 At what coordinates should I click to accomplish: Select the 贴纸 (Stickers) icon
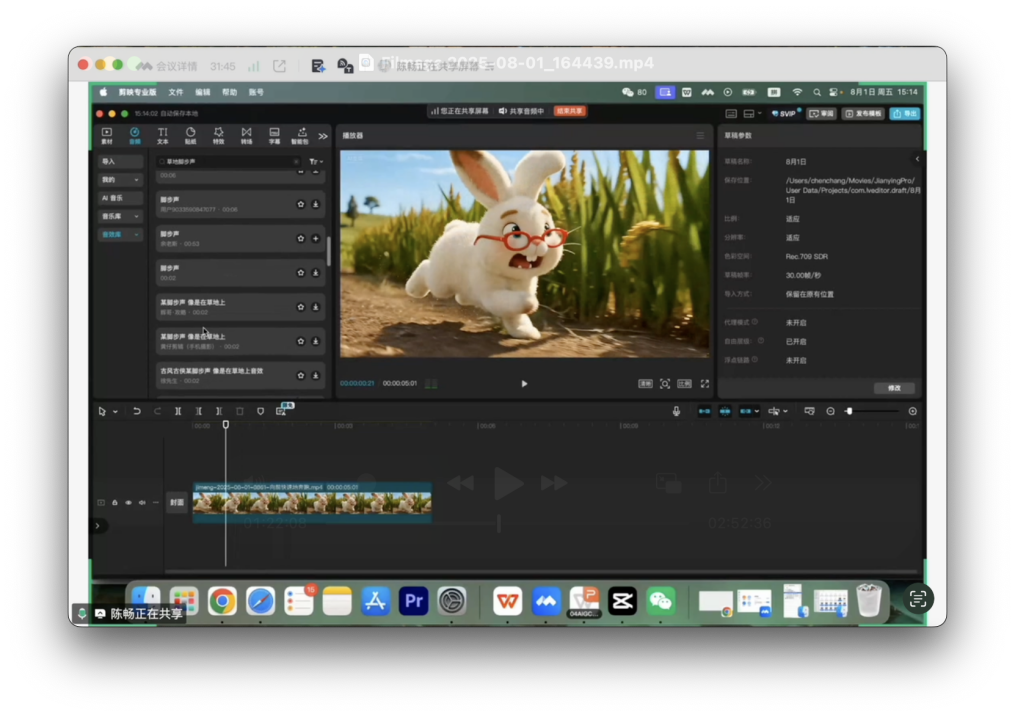190,135
